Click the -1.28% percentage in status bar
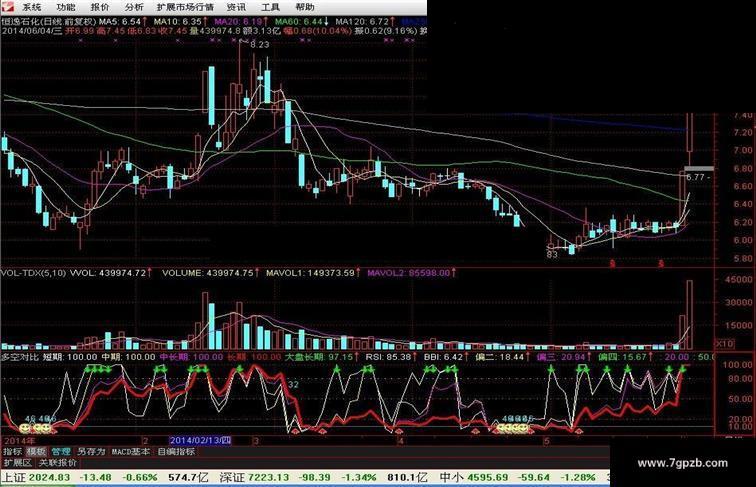The image size is (756, 487). (578, 478)
